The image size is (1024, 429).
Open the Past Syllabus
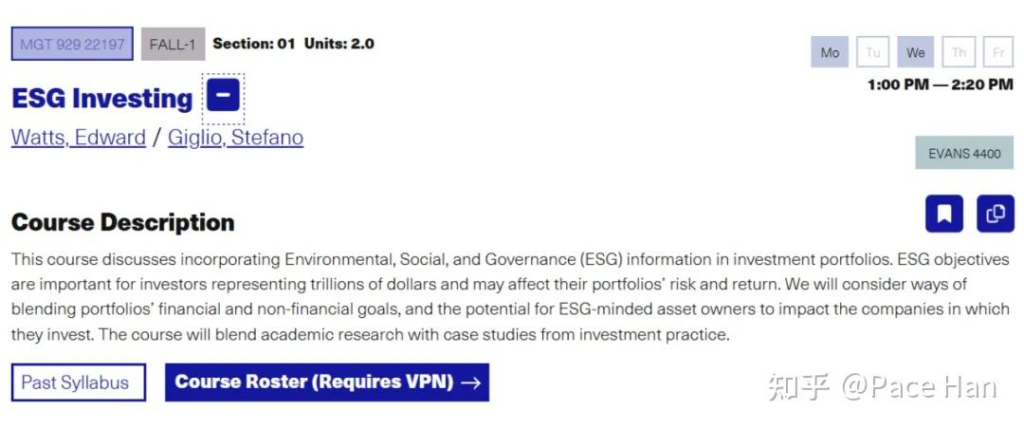78,382
